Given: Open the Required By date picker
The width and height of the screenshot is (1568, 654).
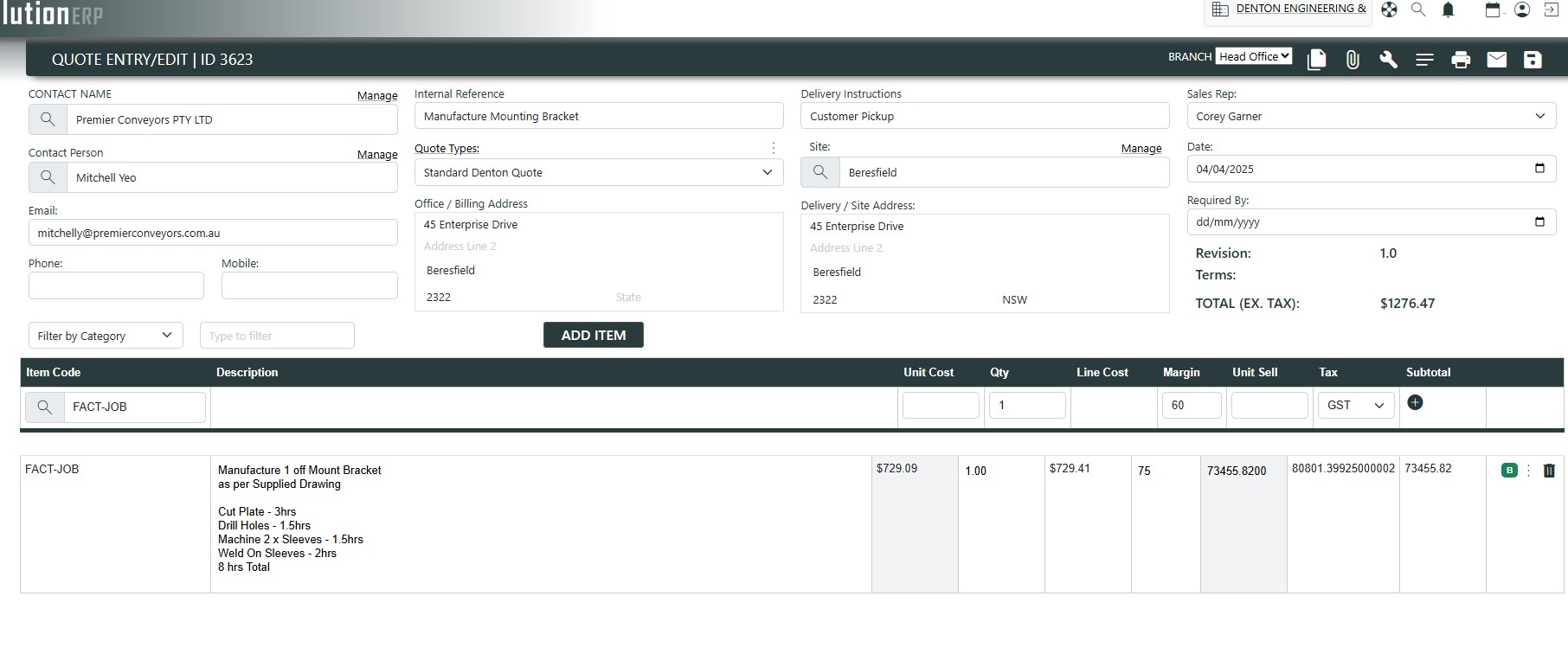Looking at the screenshot, I should coord(1539,221).
